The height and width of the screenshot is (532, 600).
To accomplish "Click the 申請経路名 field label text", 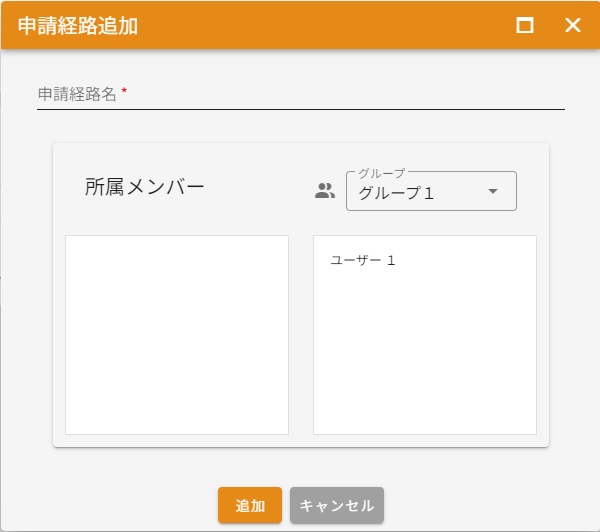I will [x=77, y=94].
